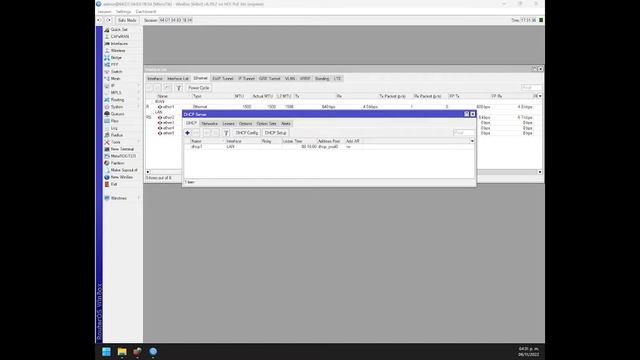Screen dimensions: 640x360
Task: Open column dropdown in DHCP Server table header
Action: click(472, 141)
